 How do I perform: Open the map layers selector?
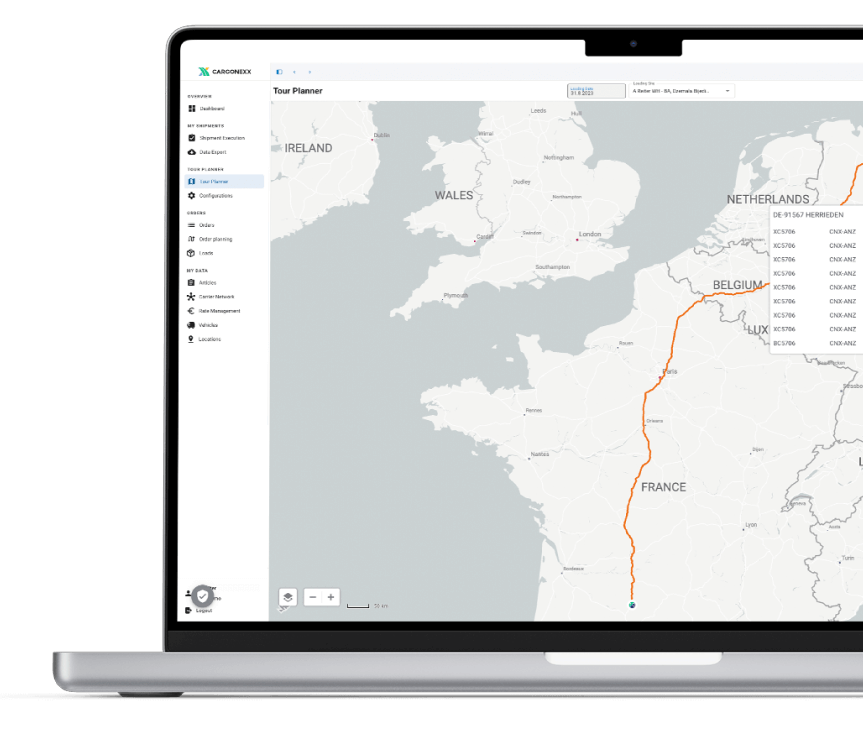pos(288,597)
